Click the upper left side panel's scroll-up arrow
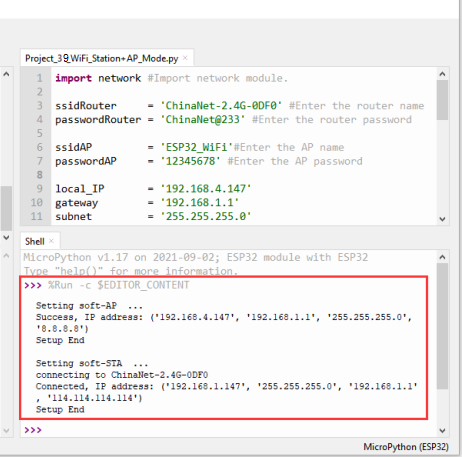Image resolution: width=462 pixels, height=457 pixels. 6,74
